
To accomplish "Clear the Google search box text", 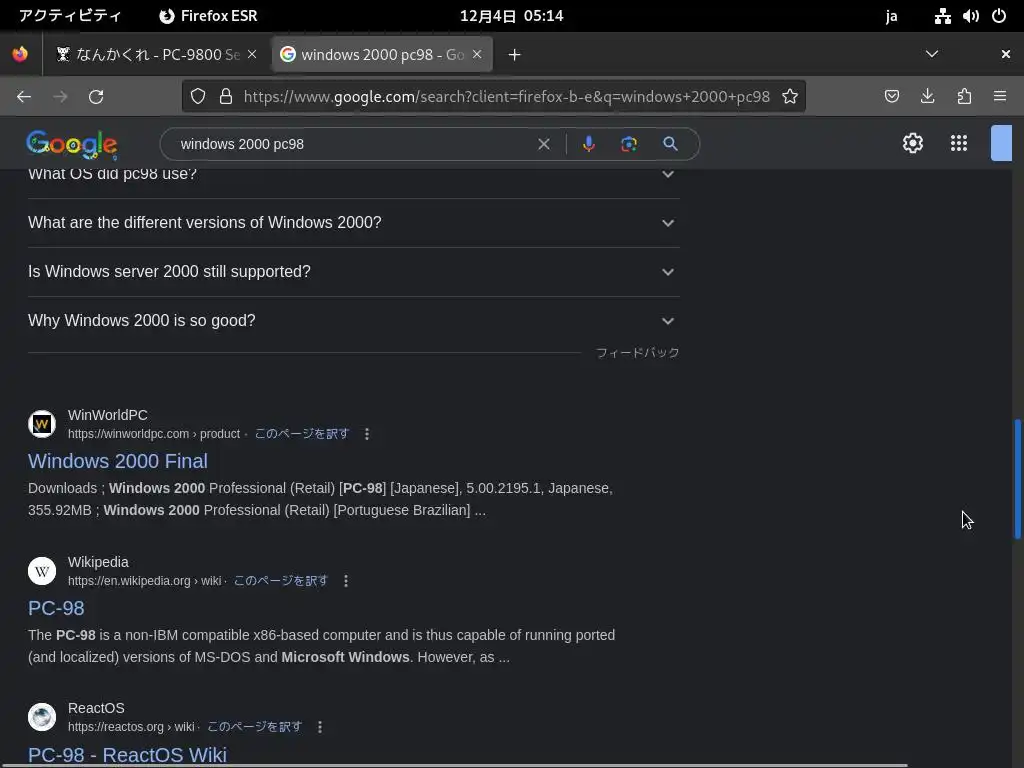I will [543, 144].
